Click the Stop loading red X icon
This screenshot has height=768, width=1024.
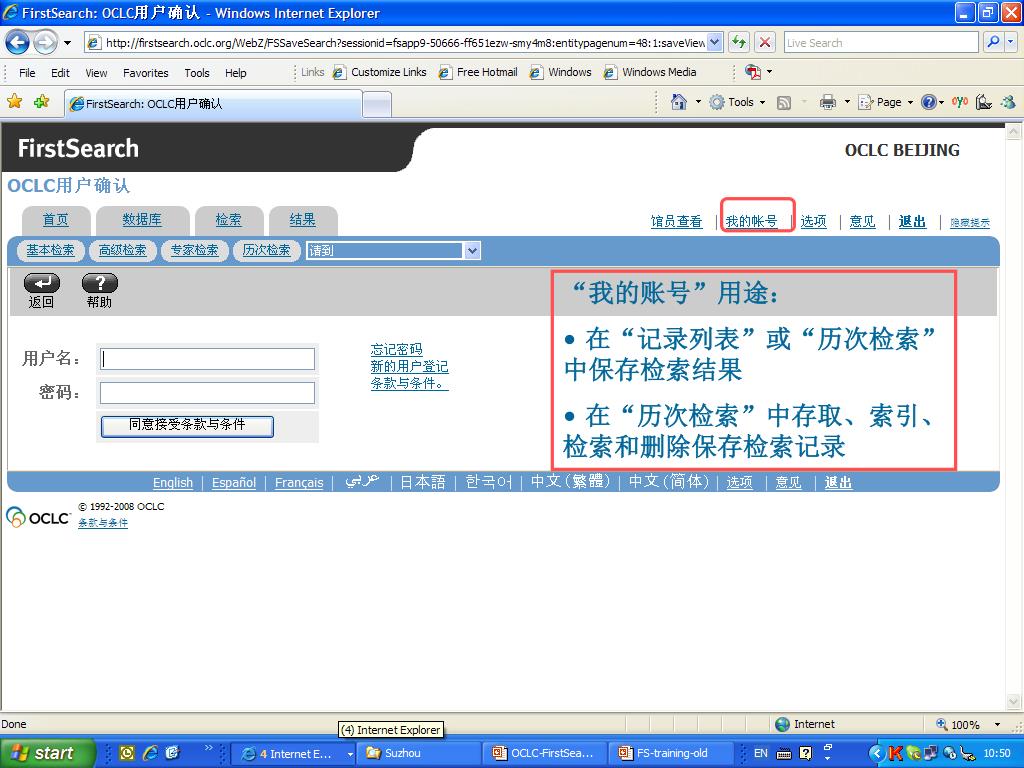tap(765, 43)
